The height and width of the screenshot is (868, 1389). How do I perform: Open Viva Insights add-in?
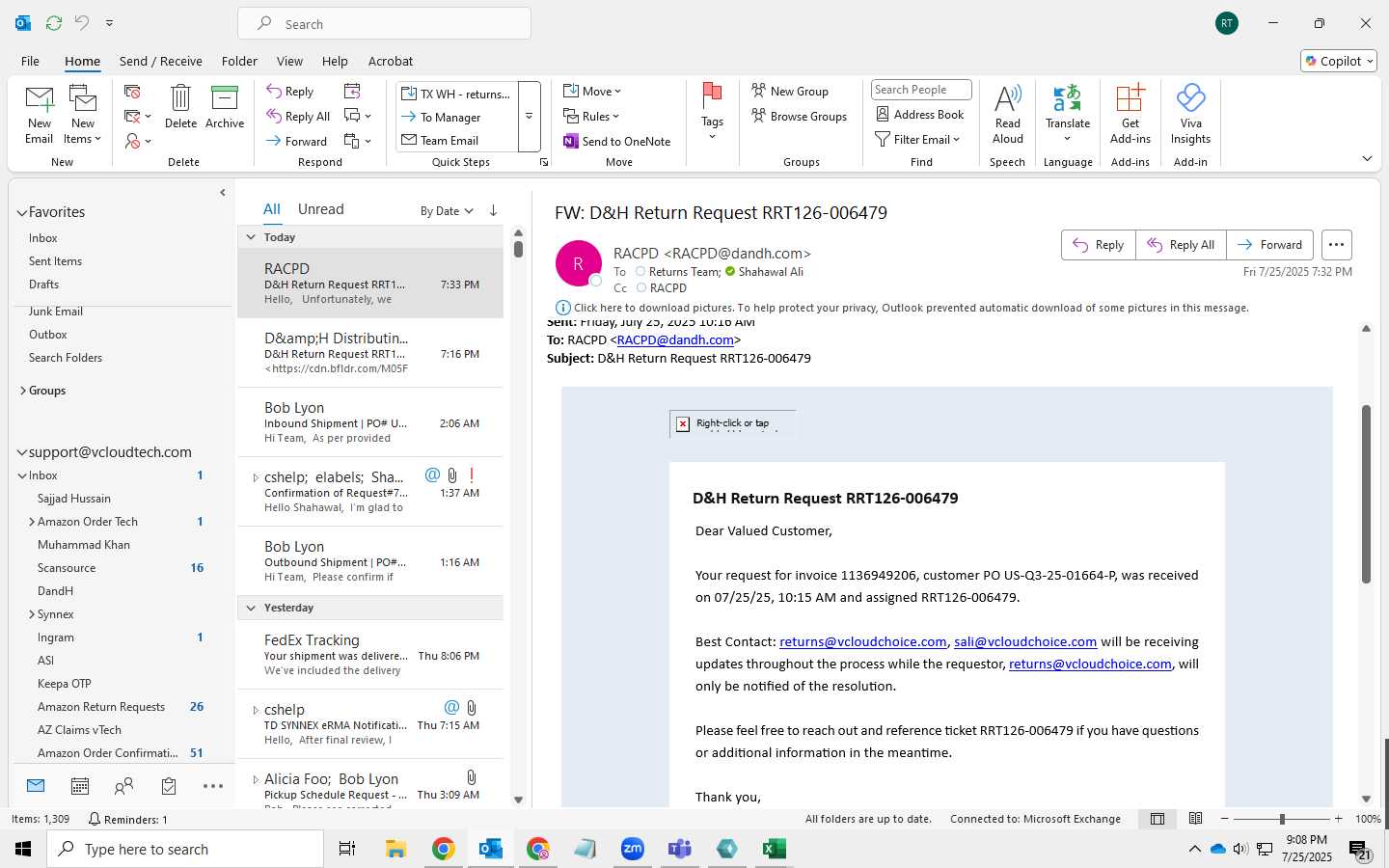click(x=1190, y=114)
